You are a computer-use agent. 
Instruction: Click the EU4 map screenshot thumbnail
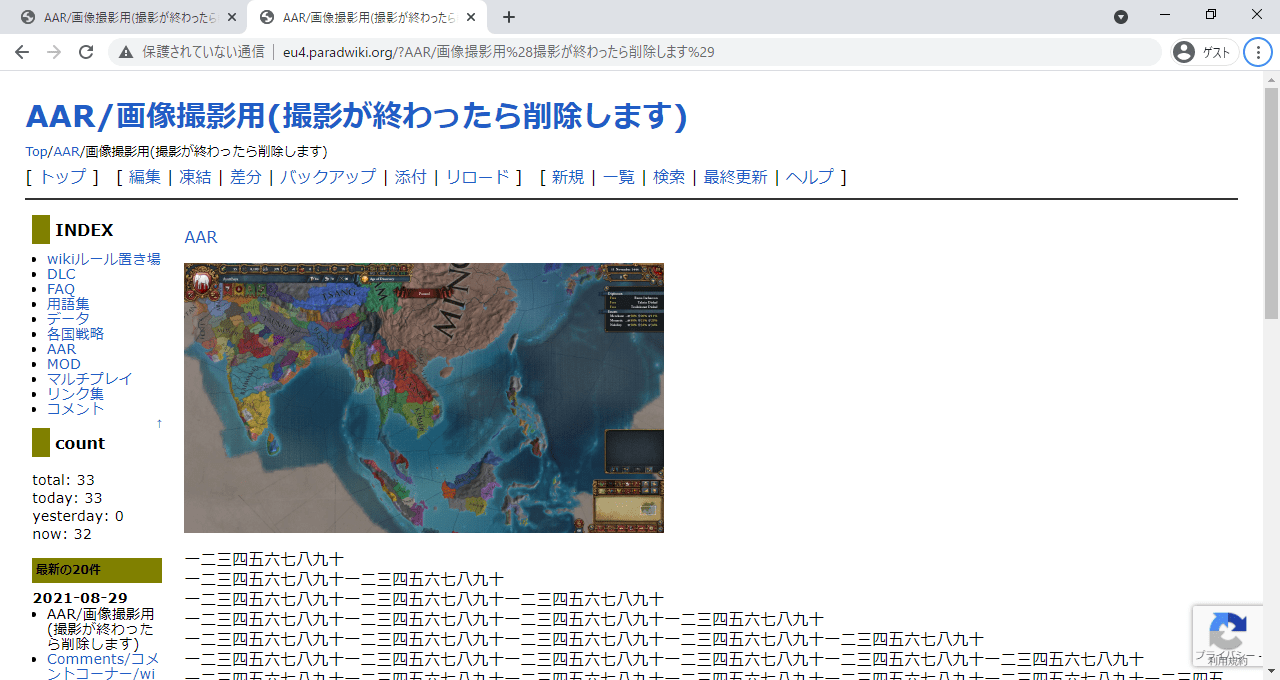point(423,397)
